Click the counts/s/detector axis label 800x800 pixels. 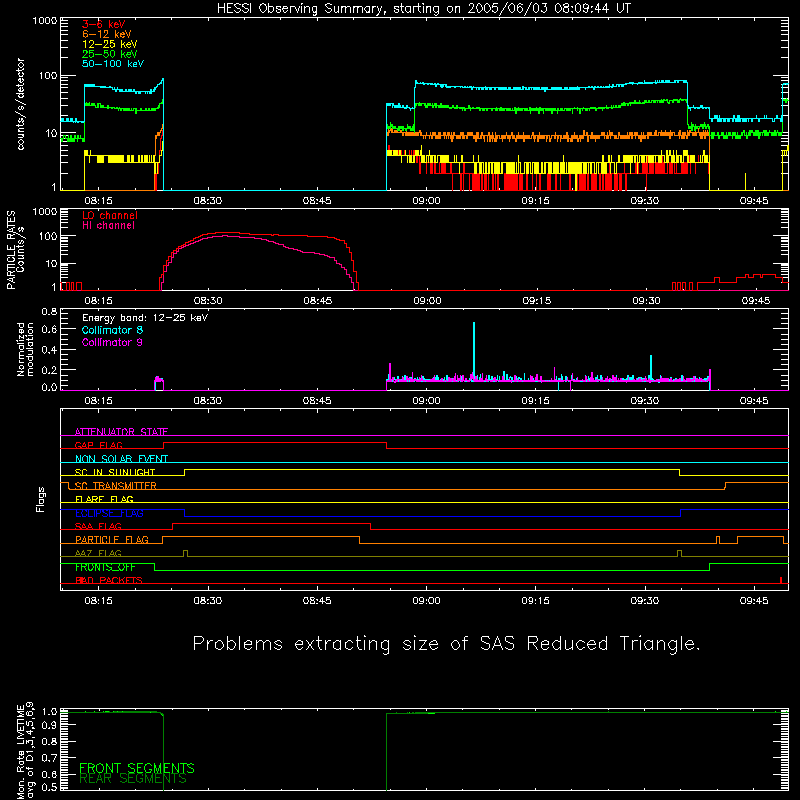pyautogui.click(x=21, y=104)
